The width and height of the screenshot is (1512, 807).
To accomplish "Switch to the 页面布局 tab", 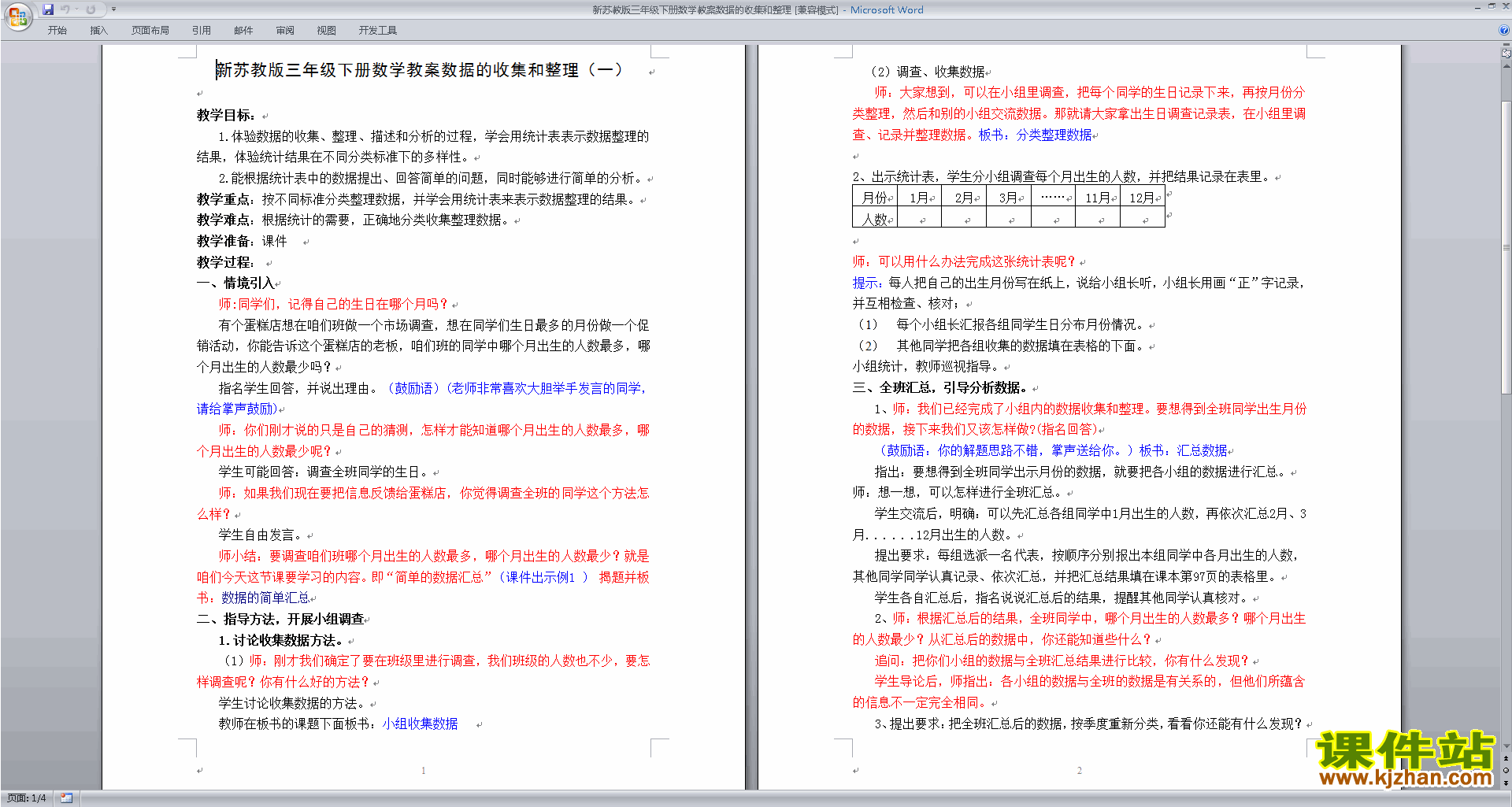I will [150, 30].
